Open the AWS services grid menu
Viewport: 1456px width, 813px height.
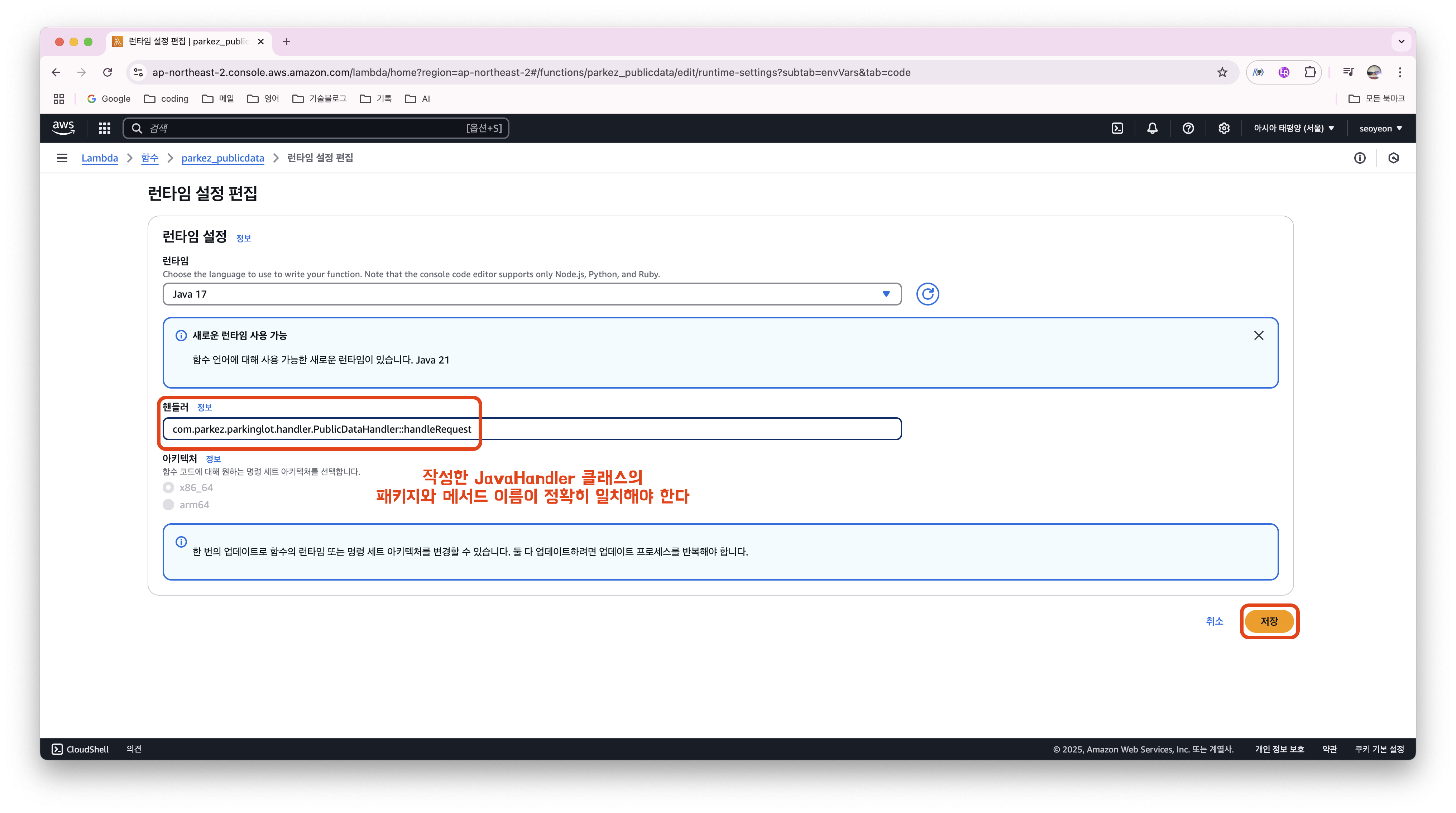pyautogui.click(x=105, y=128)
